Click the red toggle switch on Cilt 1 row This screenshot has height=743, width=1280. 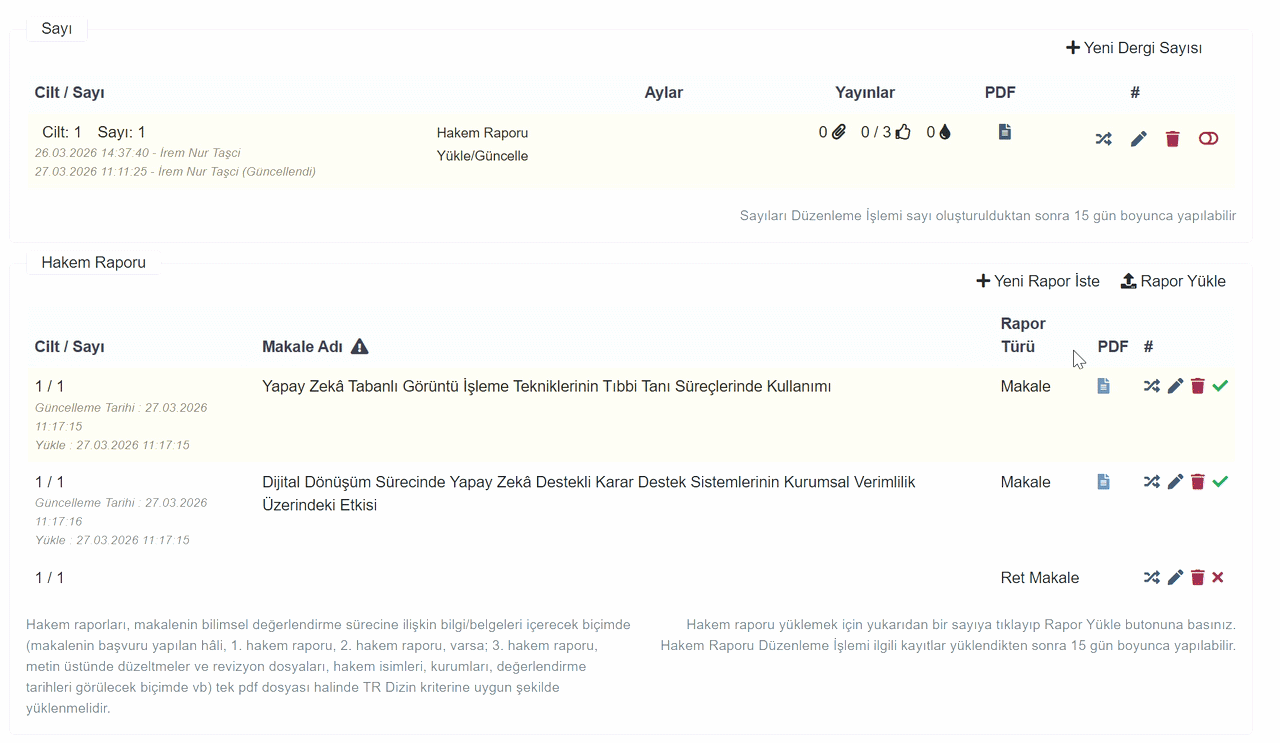click(x=1208, y=139)
